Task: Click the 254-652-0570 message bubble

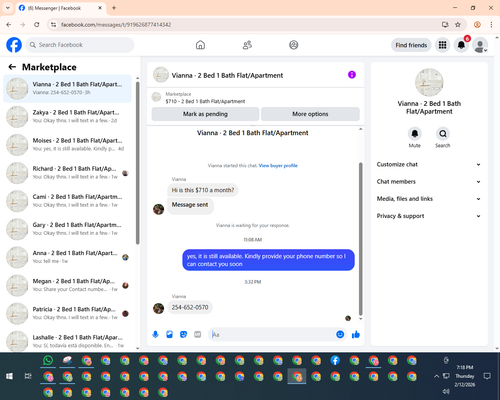Action: click(x=190, y=307)
